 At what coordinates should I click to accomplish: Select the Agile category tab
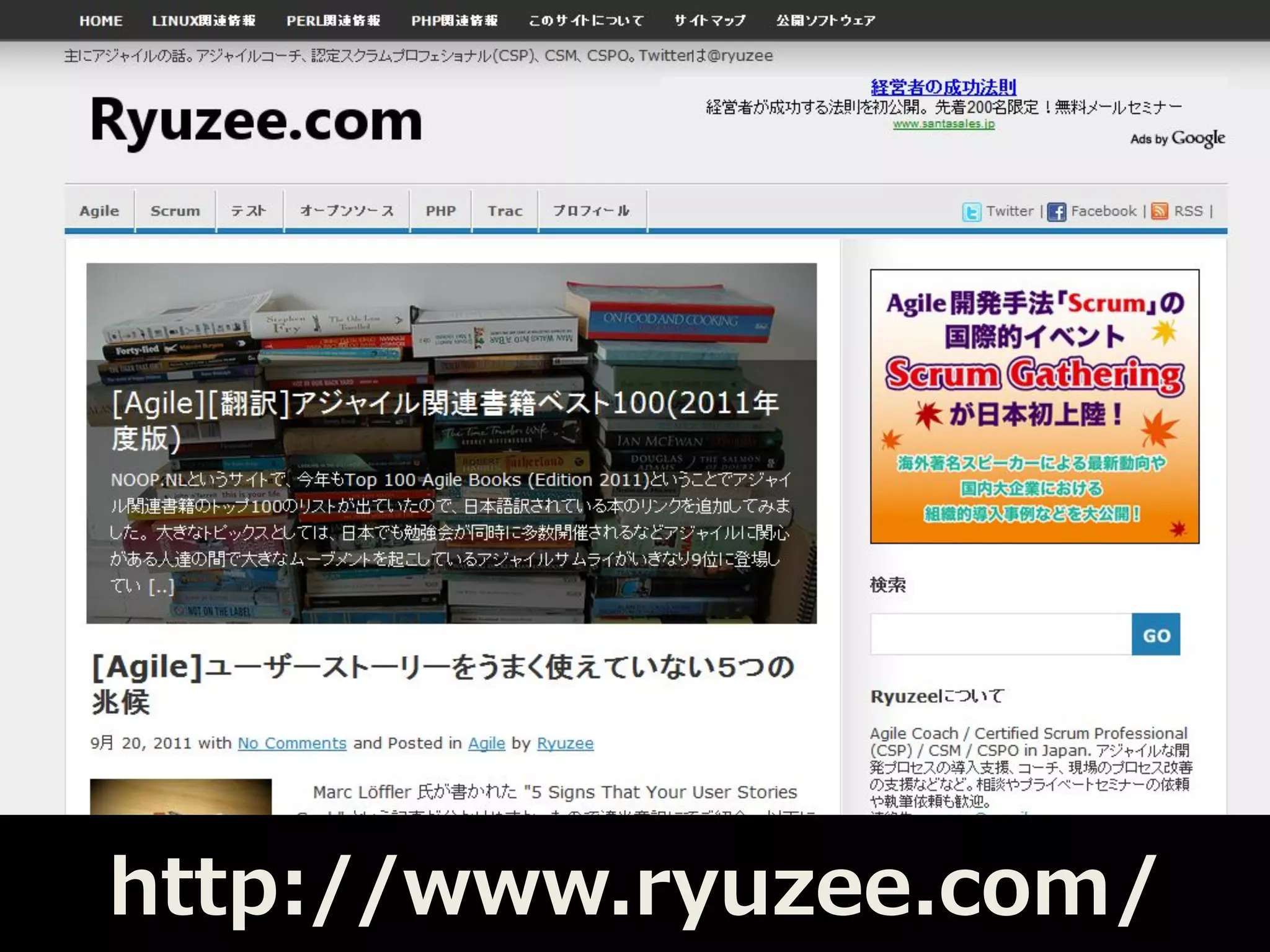(x=99, y=211)
